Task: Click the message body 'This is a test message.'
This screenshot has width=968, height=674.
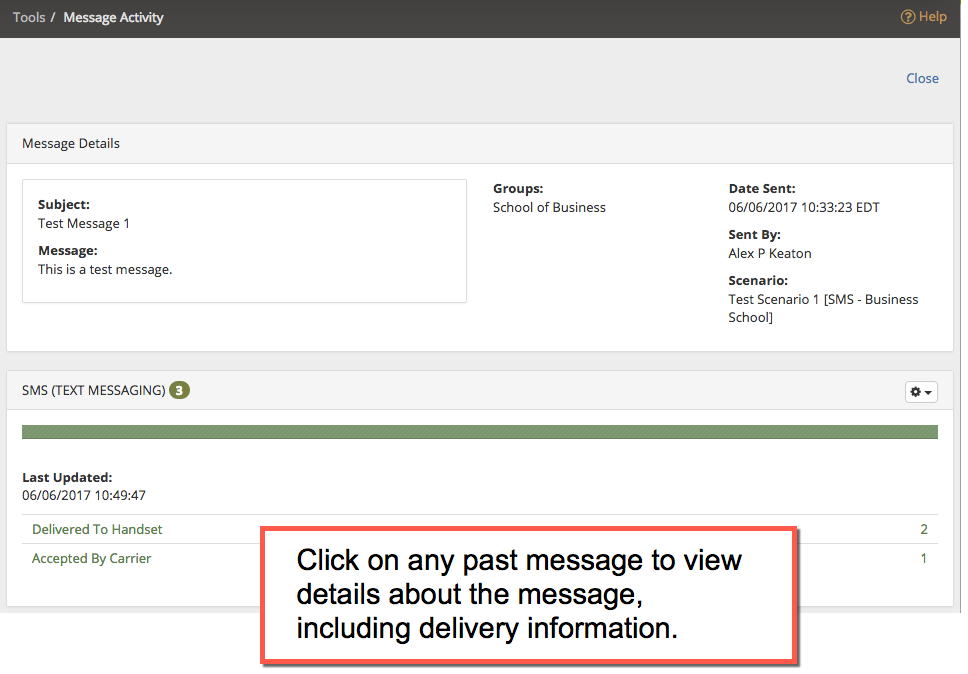Action: tap(105, 270)
